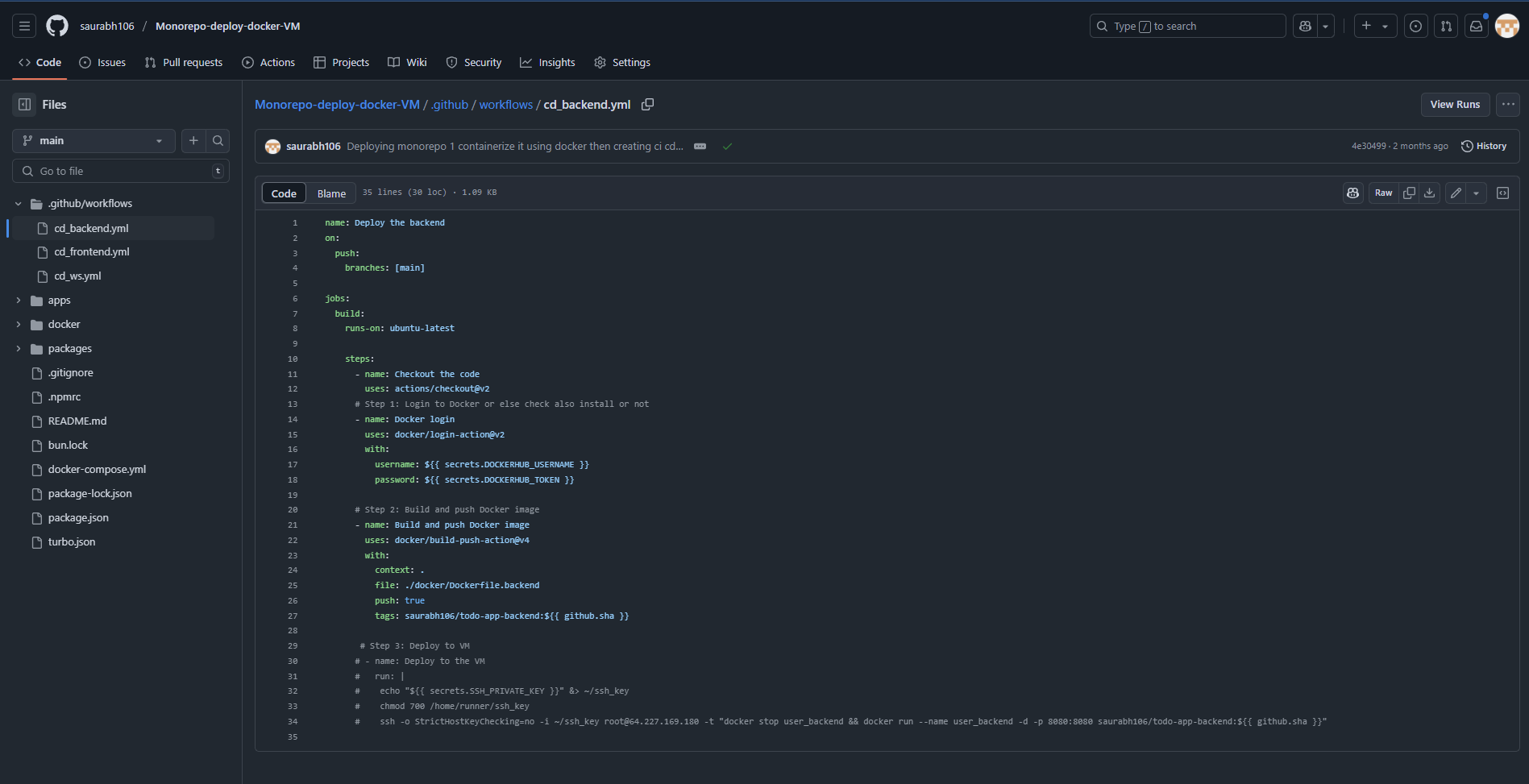
Task: Open the create new plus menu
Action: coord(1375,26)
